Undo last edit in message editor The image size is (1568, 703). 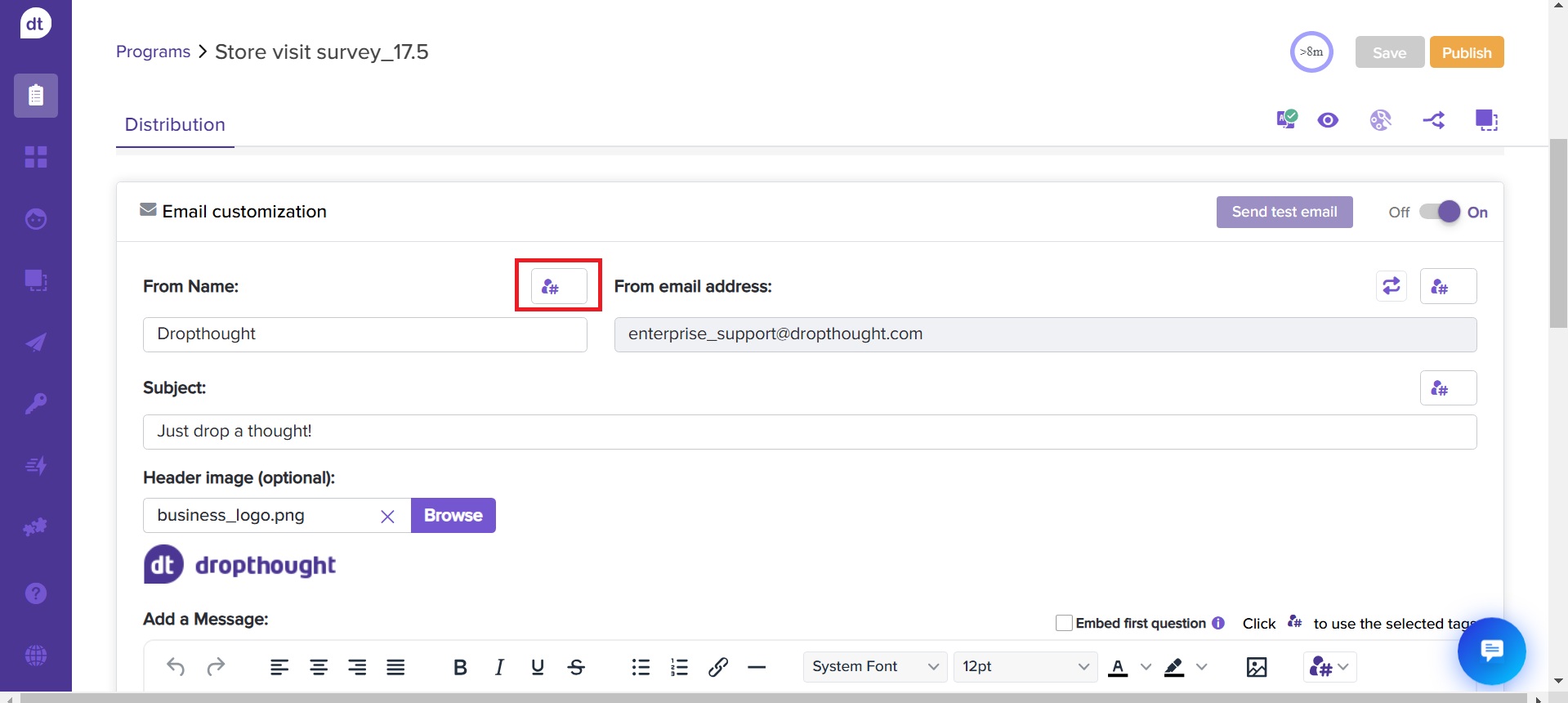point(176,667)
